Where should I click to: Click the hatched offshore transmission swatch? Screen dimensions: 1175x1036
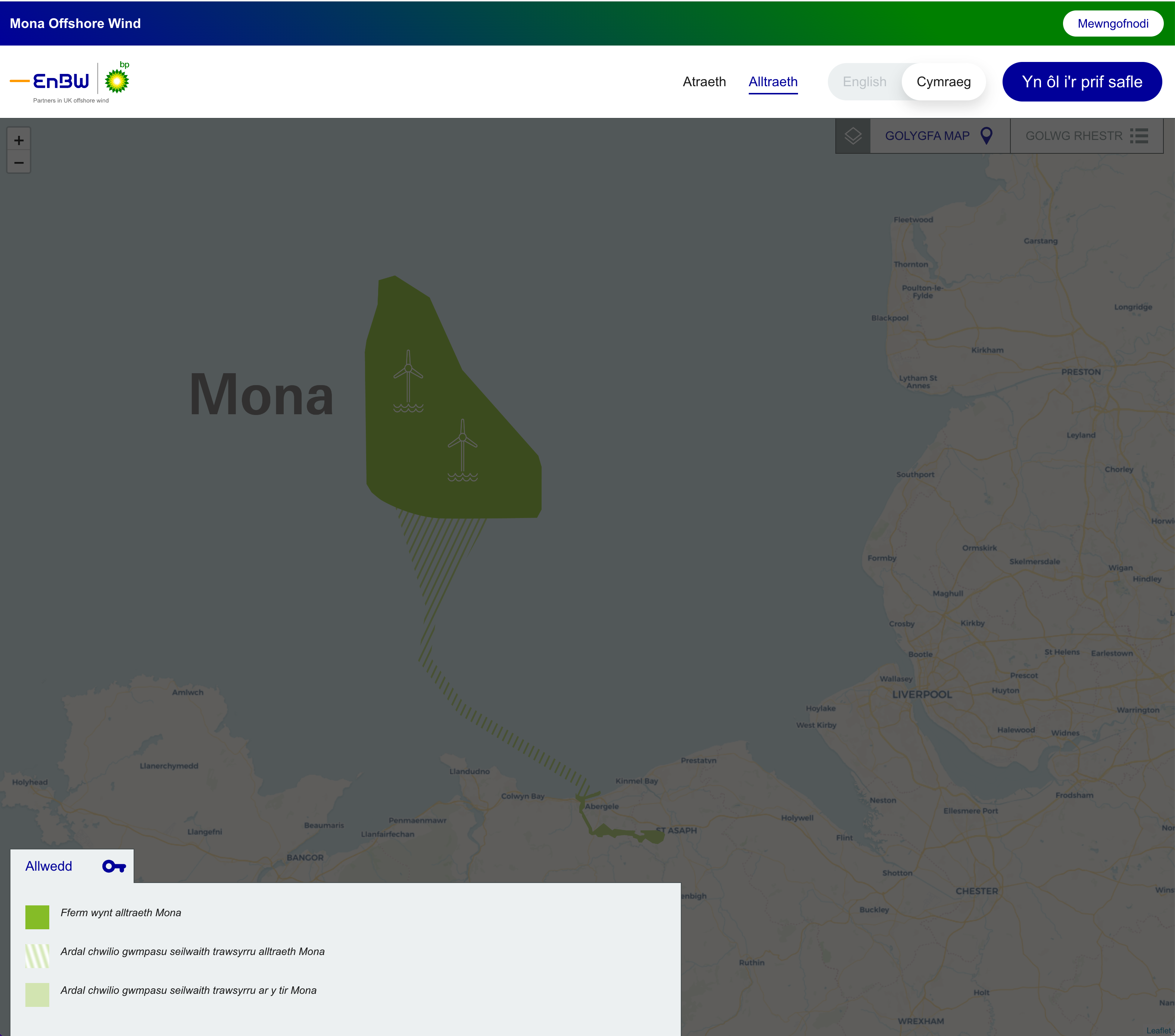click(x=37, y=955)
